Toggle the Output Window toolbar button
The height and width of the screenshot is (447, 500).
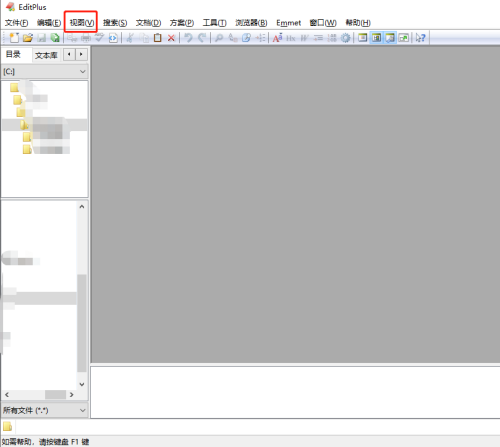(390, 38)
